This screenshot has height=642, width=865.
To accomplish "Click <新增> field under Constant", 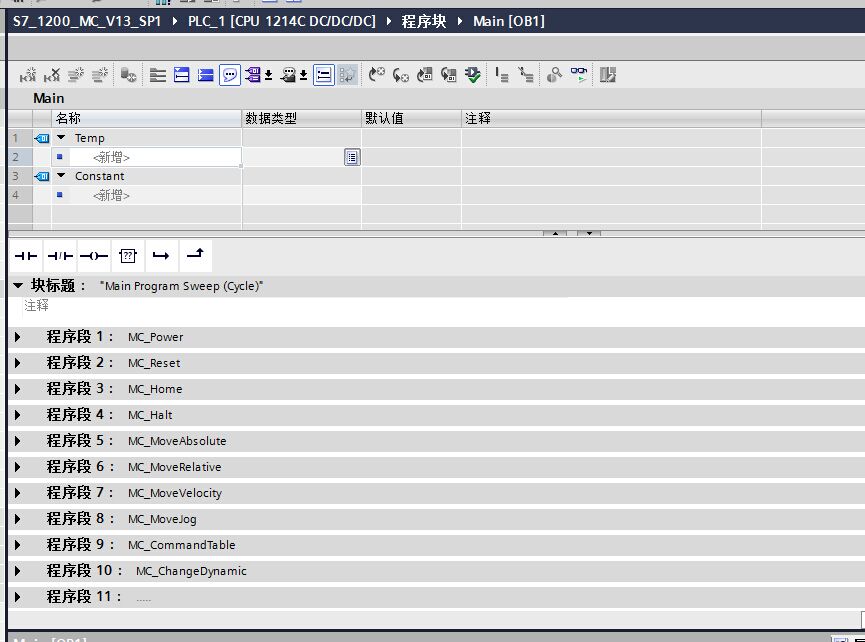I will tap(147, 195).
